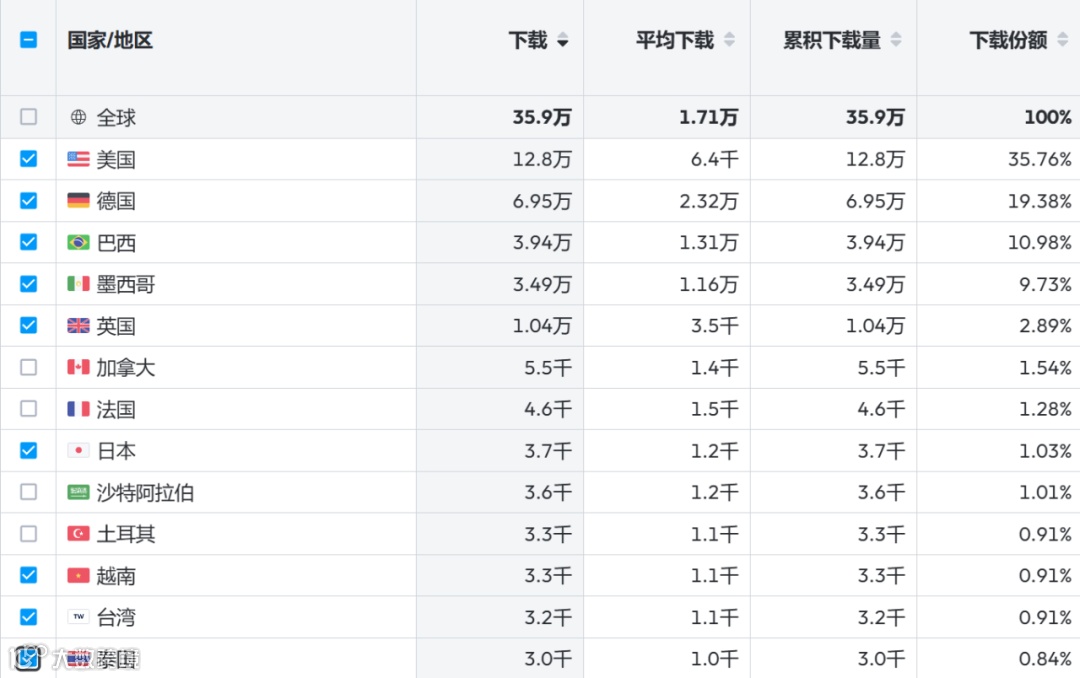Screen dimensions: 1080x678
Task: Sort by 平均下载 column arrow
Action: pyautogui.click(x=729, y=41)
